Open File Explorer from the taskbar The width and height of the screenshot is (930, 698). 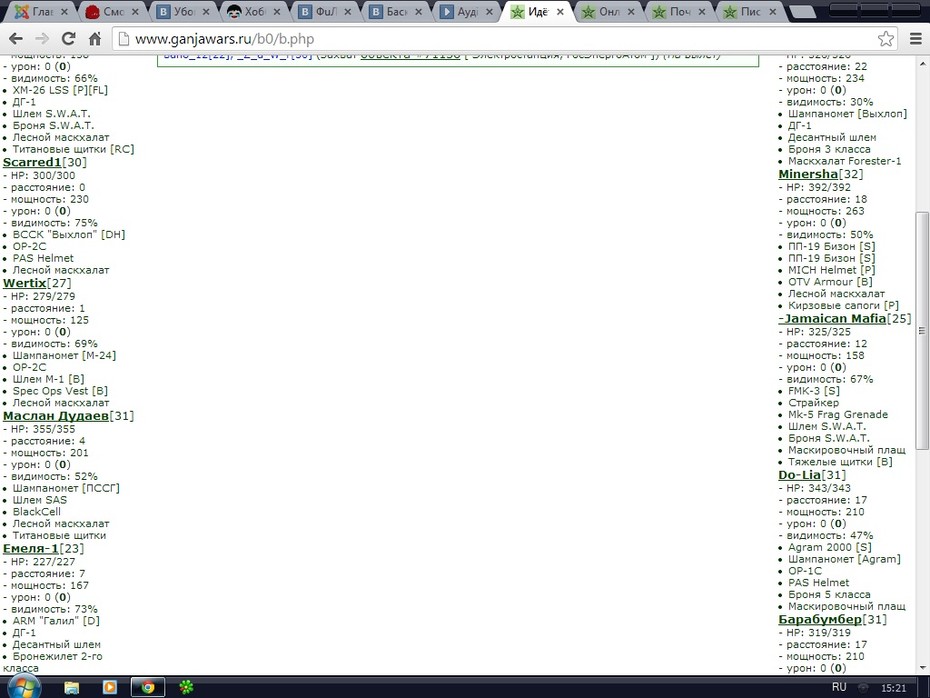[x=72, y=687]
